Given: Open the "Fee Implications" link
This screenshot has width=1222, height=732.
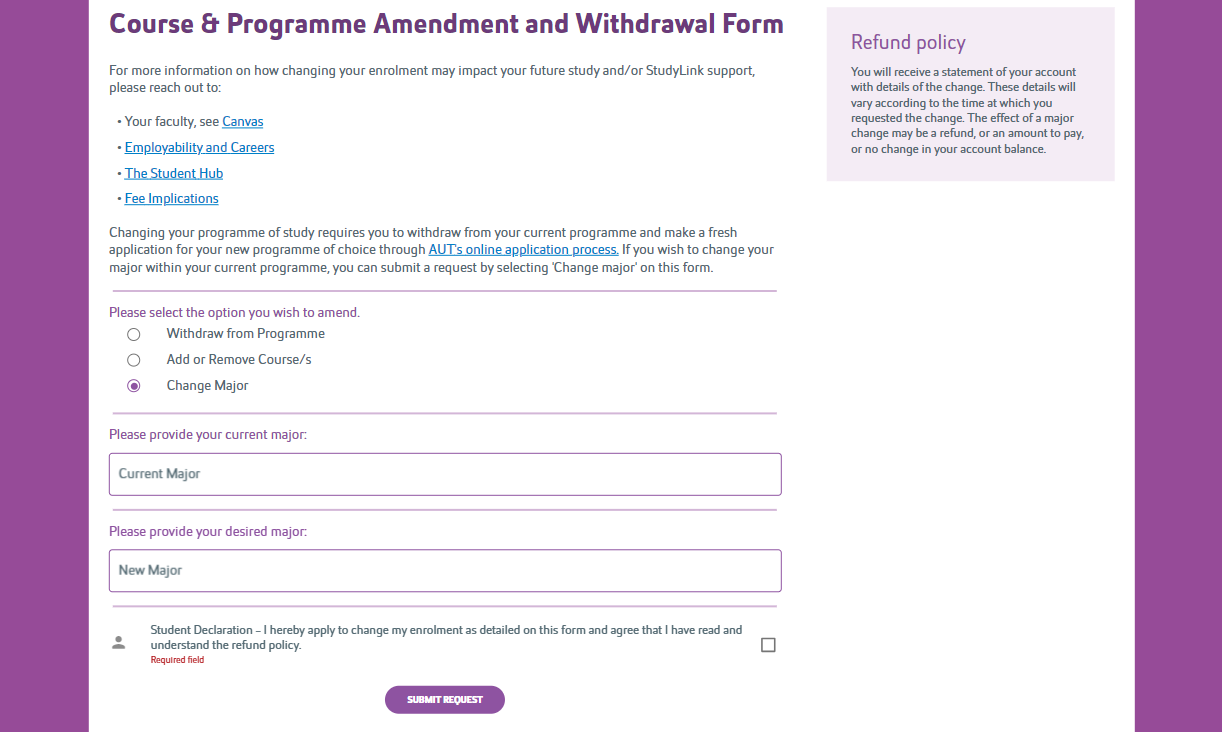Looking at the screenshot, I should click(x=171, y=198).
